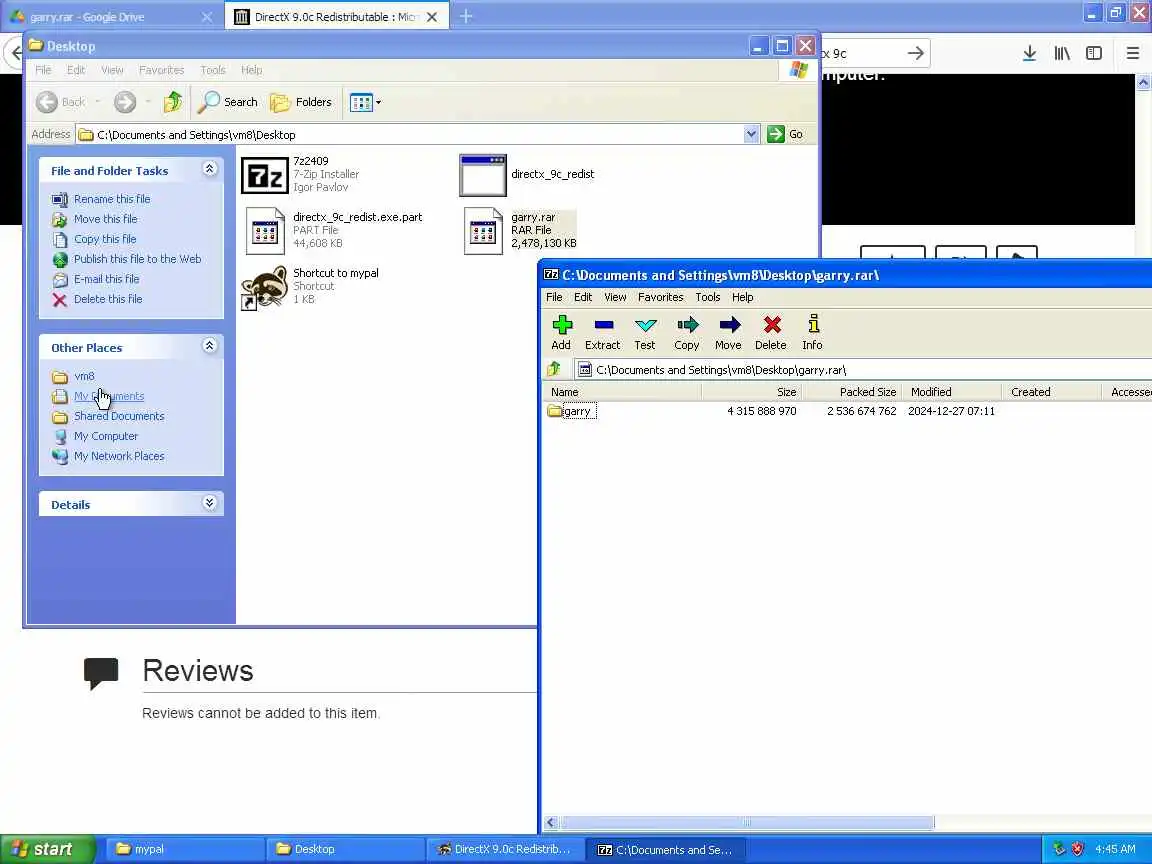Sort 7-Zip list by Packed Size column

click(x=852, y=392)
